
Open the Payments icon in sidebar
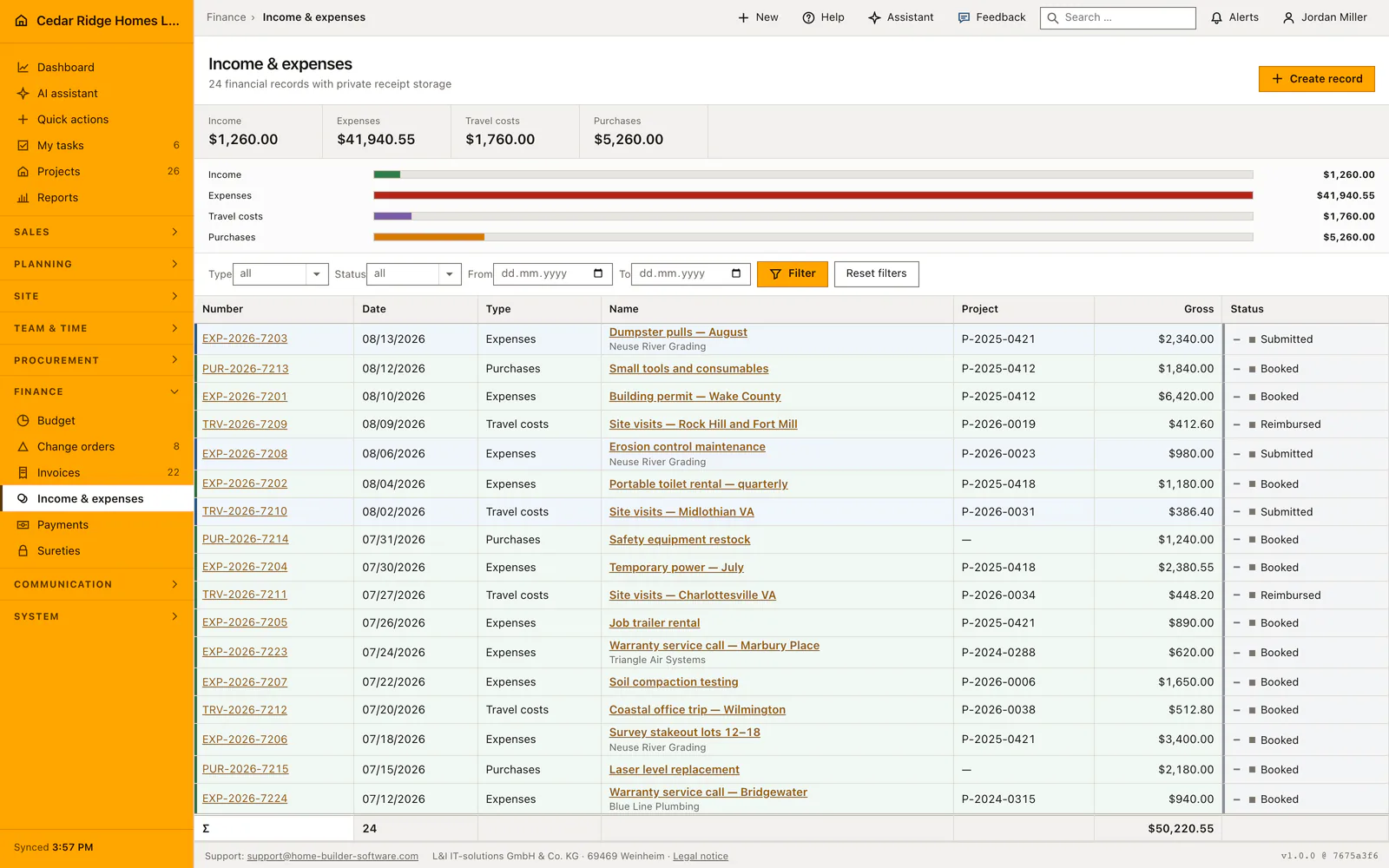point(23,525)
